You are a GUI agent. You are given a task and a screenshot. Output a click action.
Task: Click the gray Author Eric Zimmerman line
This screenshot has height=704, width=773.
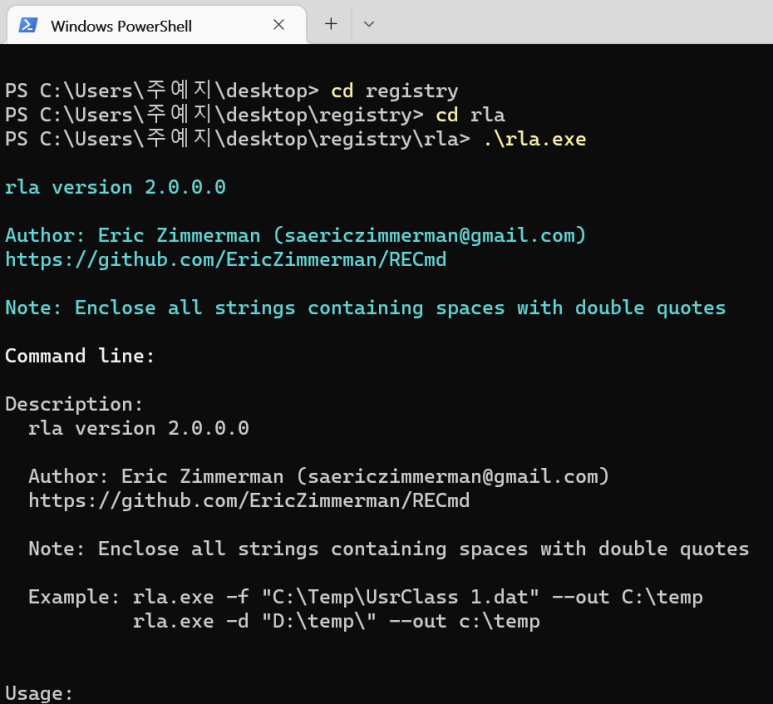(319, 477)
